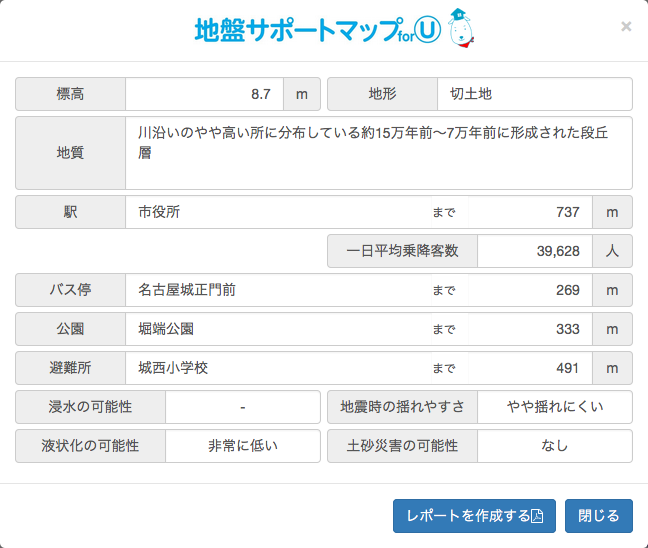Click the まで text in the 駅 row
This screenshot has width=648, height=548.
point(444,212)
